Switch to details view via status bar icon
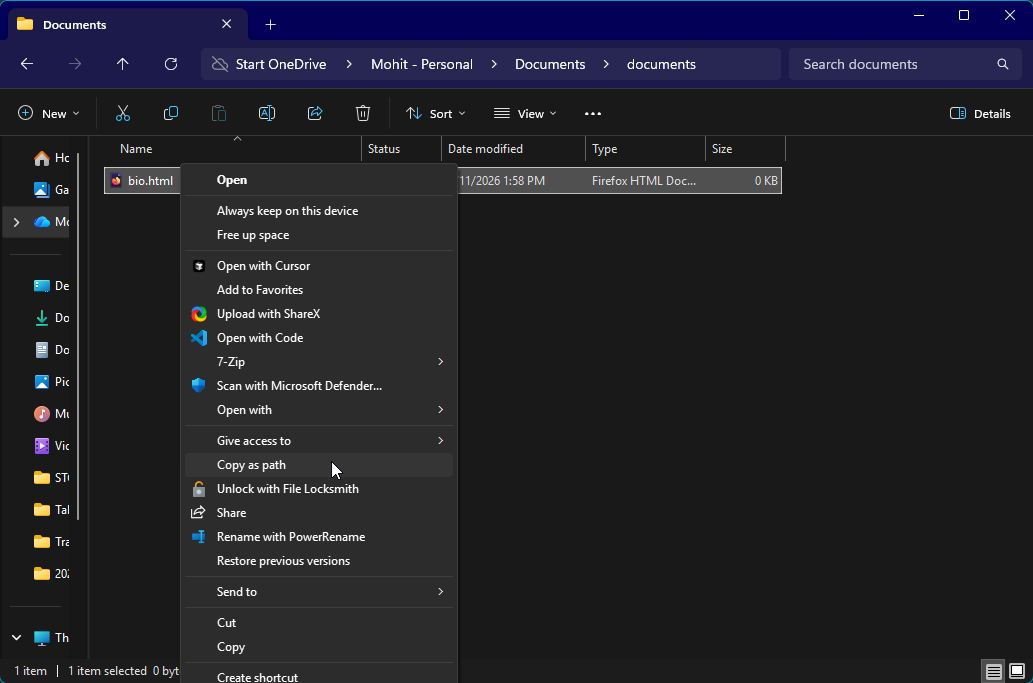Screen dimensions: 1033x683 tap(993, 671)
